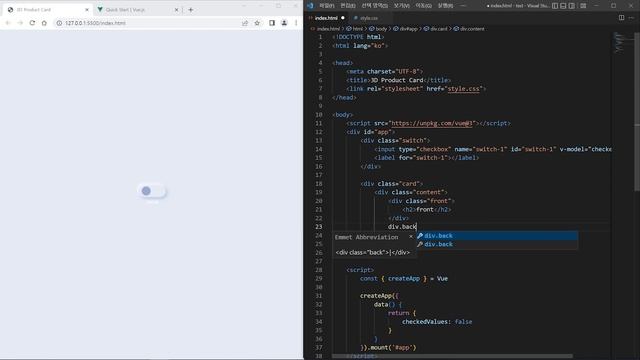
Task: Click the editor minimap
Action: tap(621, 43)
